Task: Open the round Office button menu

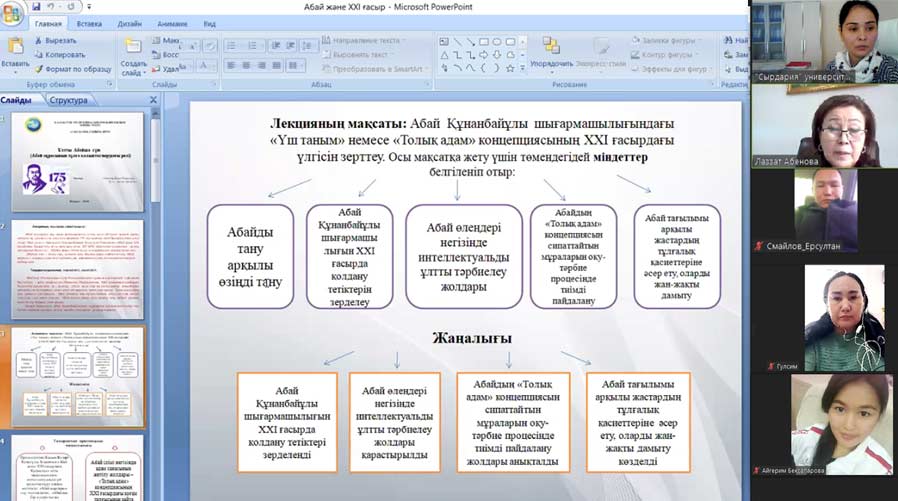Action: [x=13, y=12]
